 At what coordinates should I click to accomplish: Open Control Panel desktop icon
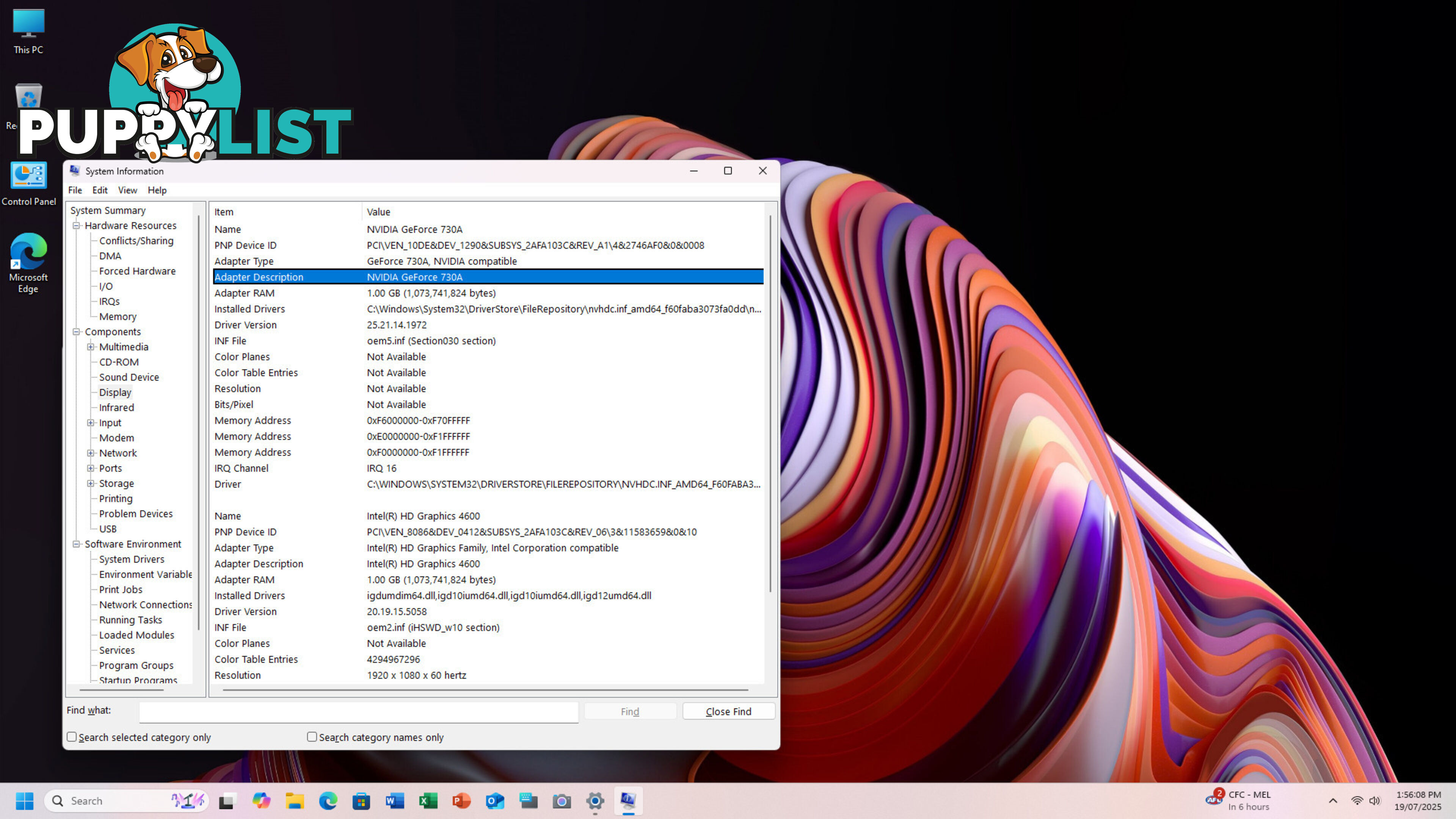28,184
